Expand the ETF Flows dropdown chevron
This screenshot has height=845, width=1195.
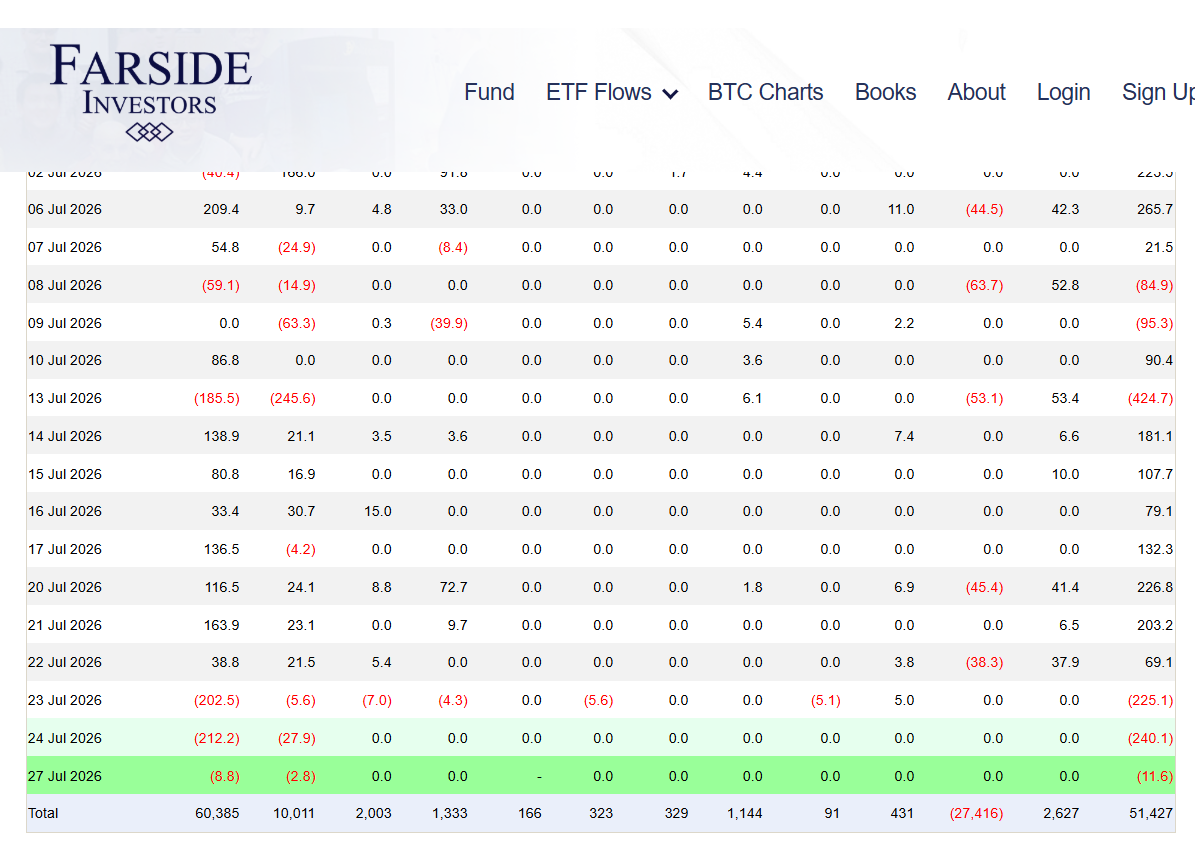(671, 94)
